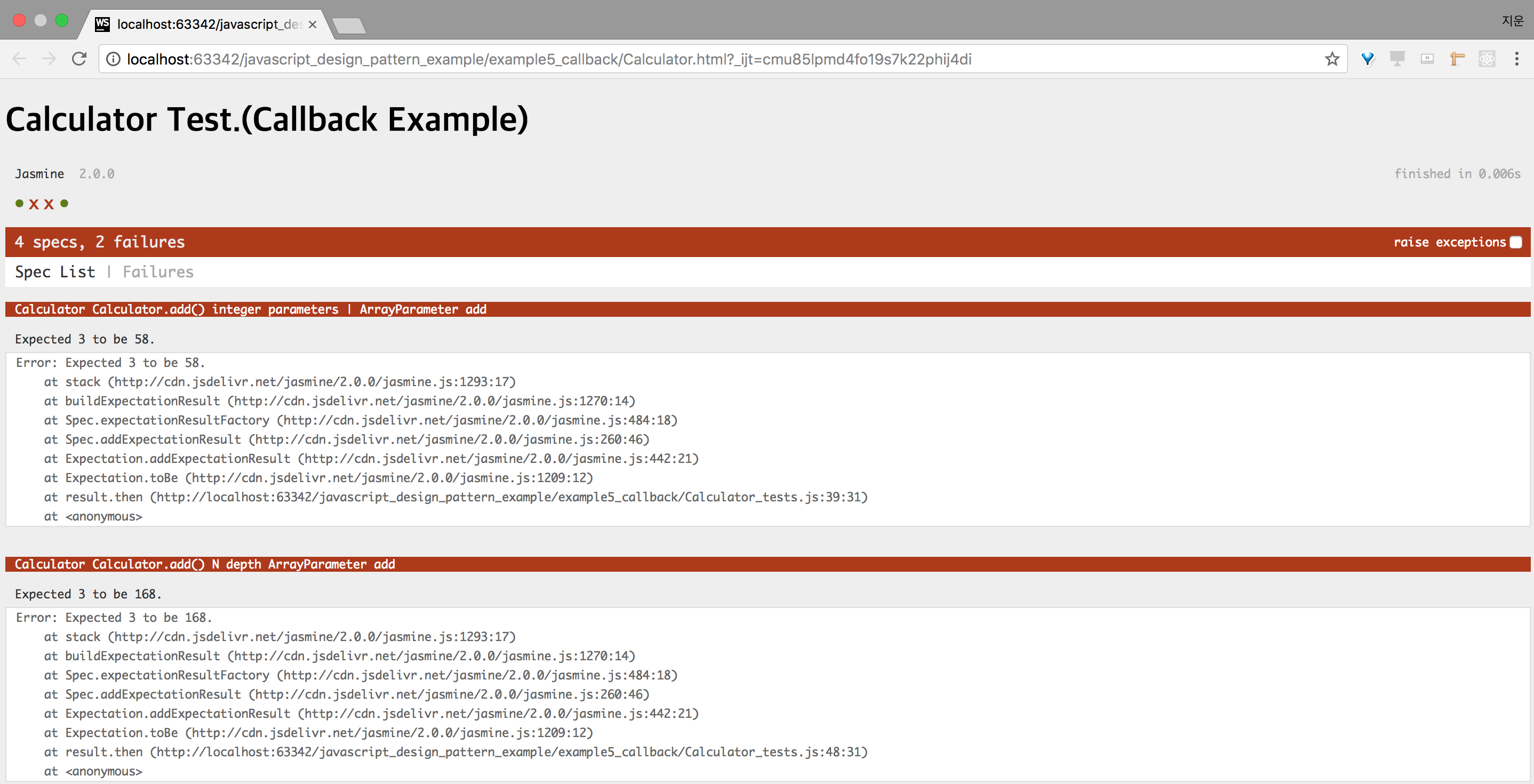The height and width of the screenshot is (784, 1534).
Task: Click the 'Calculator Test.(Callback Example)' heading
Action: tap(267, 119)
